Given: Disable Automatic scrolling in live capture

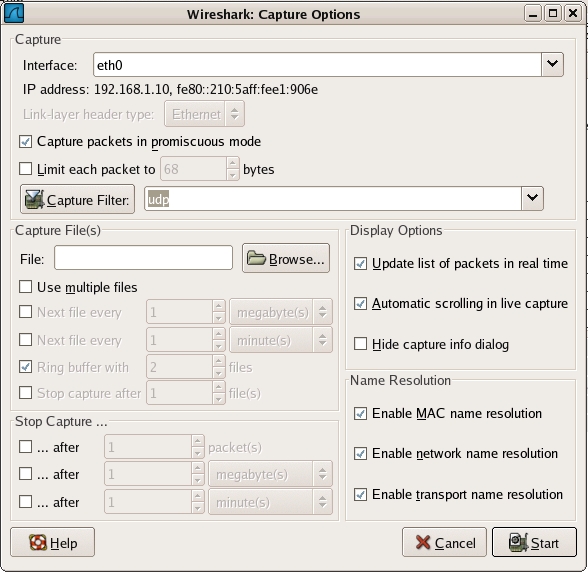Looking at the screenshot, I should [360, 303].
